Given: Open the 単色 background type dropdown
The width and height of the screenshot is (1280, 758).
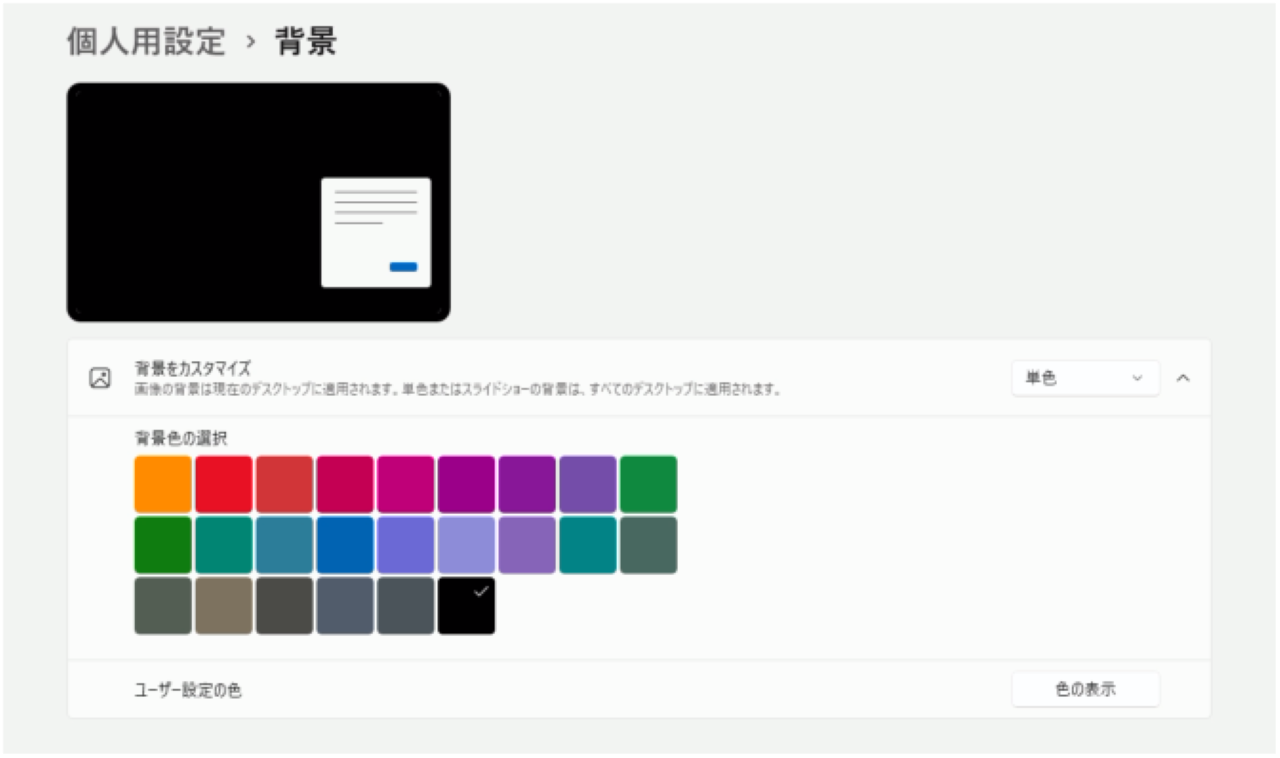Looking at the screenshot, I should (x=1085, y=378).
